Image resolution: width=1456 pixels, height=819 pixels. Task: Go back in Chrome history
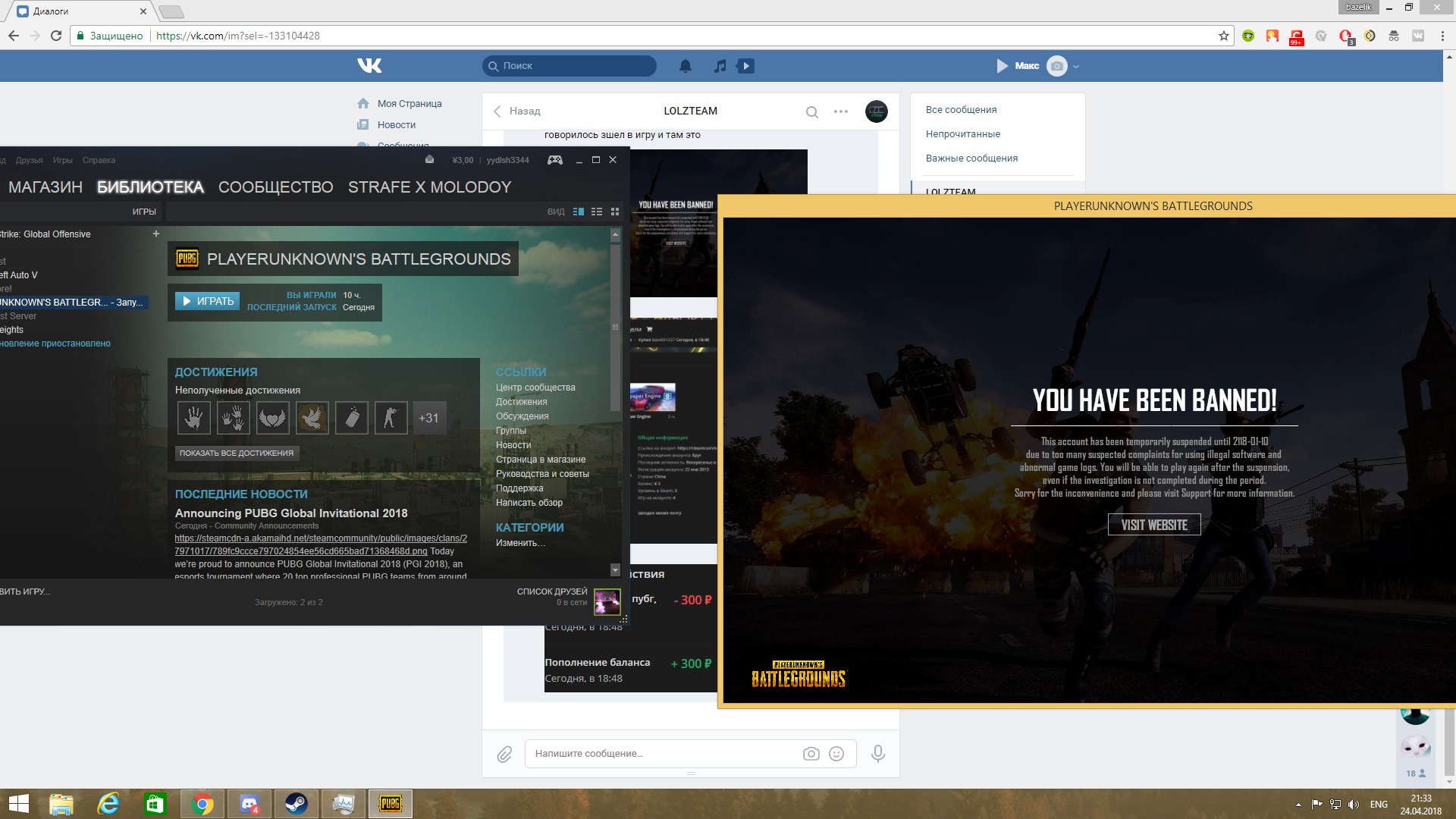[x=14, y=36]
